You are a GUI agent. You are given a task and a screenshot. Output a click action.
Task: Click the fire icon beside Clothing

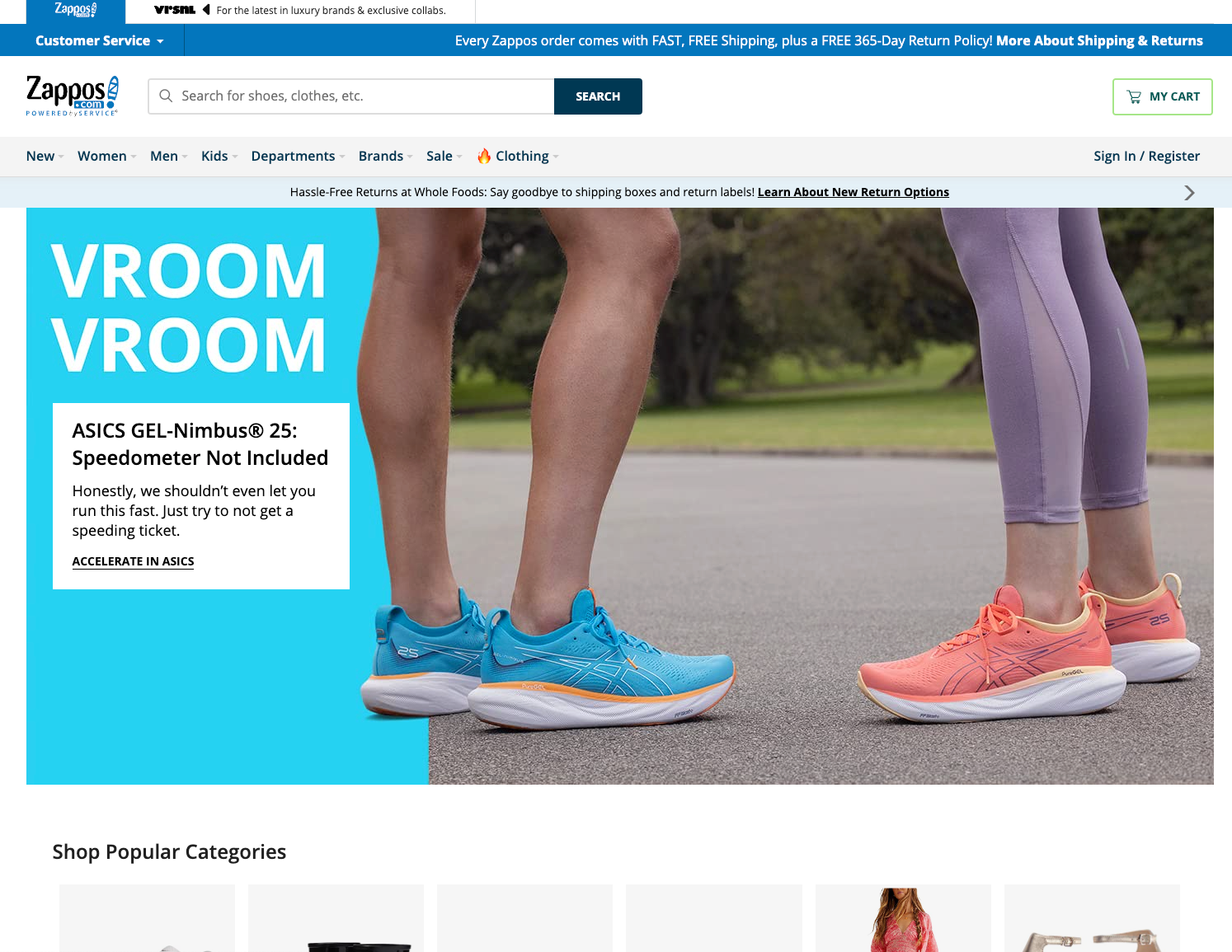click(484, 156)
